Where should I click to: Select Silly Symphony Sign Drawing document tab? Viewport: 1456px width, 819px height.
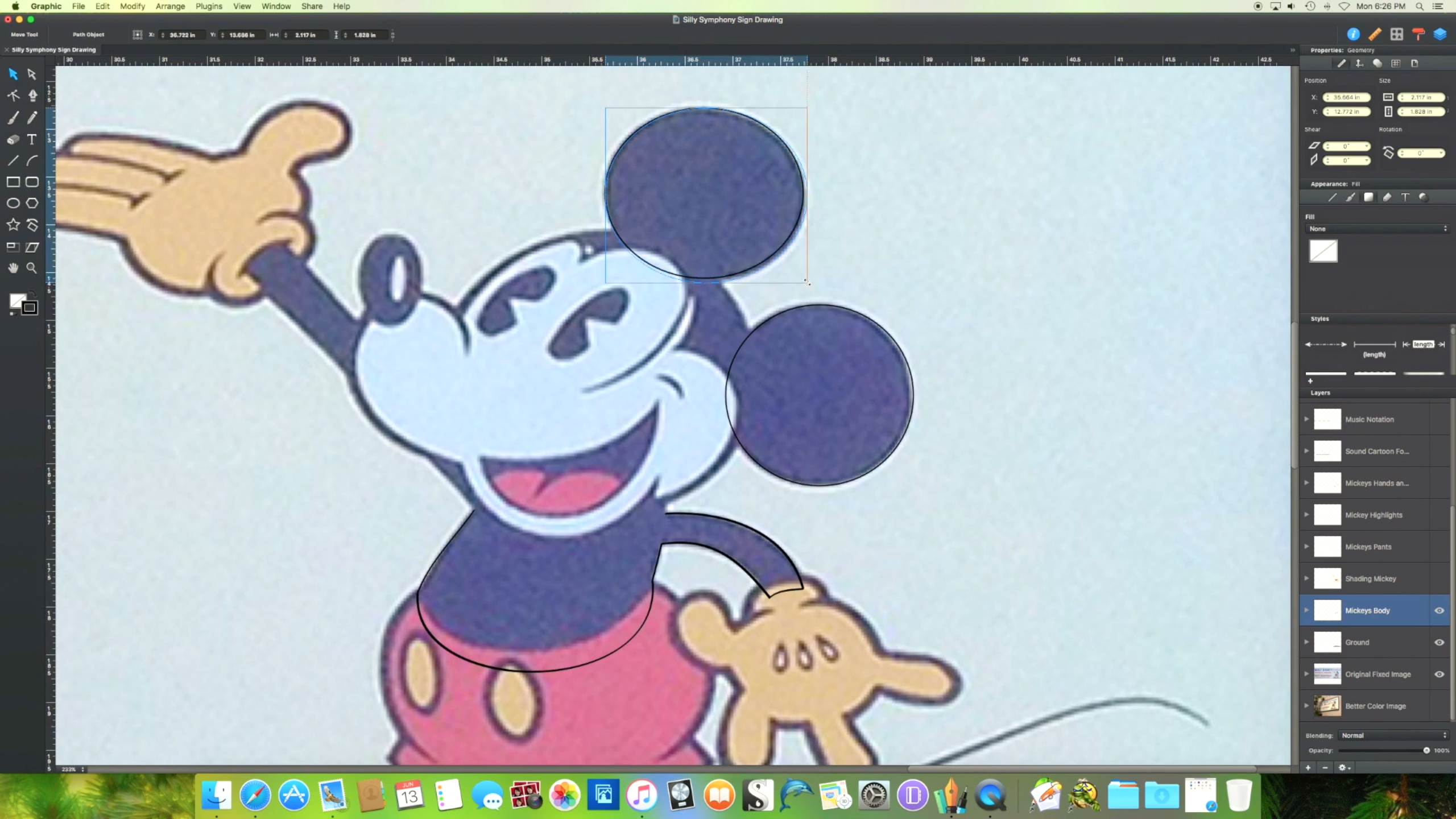[x=53, y=49]
